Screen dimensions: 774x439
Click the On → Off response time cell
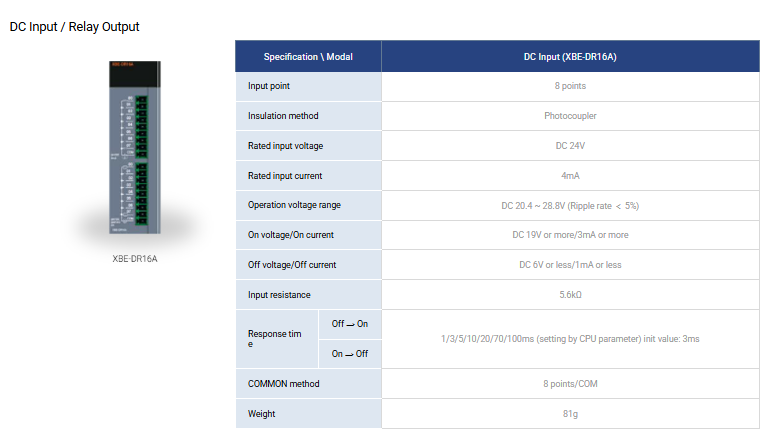tap(350, 354)
